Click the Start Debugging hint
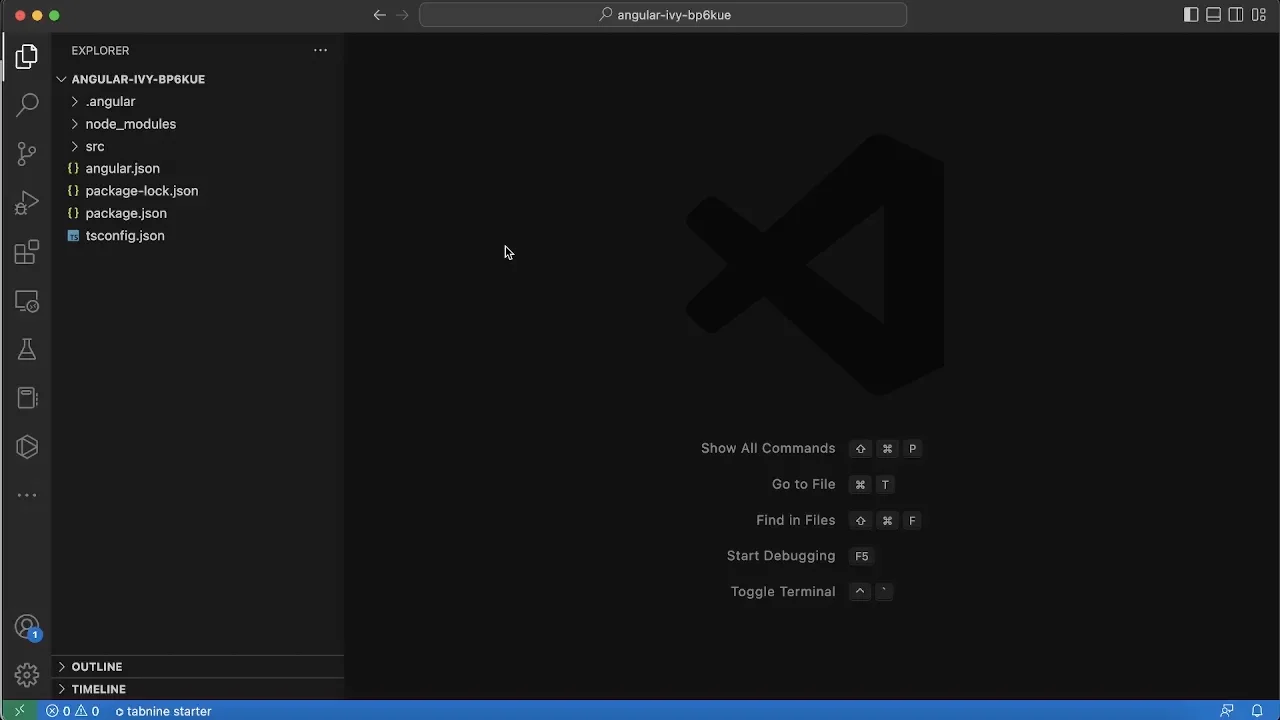 click(781, 556)
